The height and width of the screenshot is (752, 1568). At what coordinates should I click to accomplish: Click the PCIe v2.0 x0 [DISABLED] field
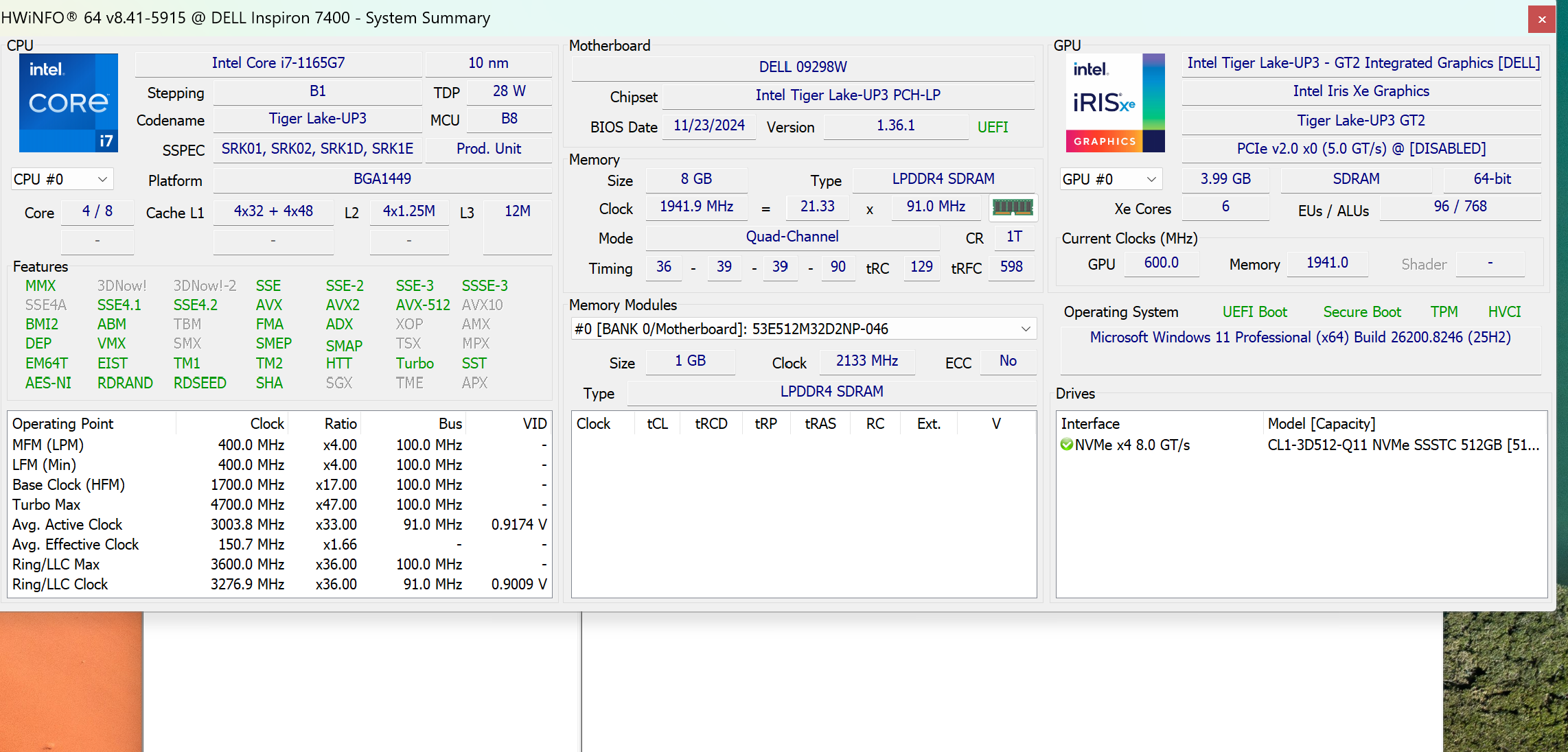(x=1361, y=149)
